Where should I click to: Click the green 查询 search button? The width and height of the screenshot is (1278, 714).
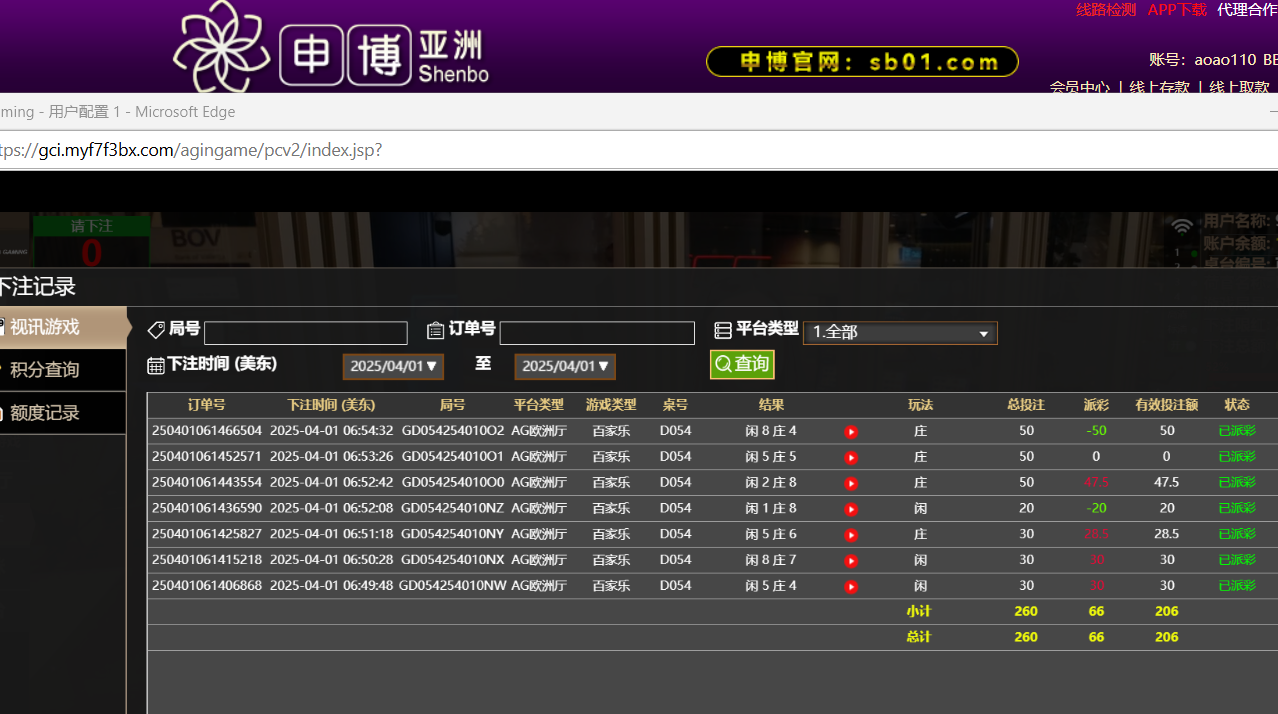coord(742,364)
